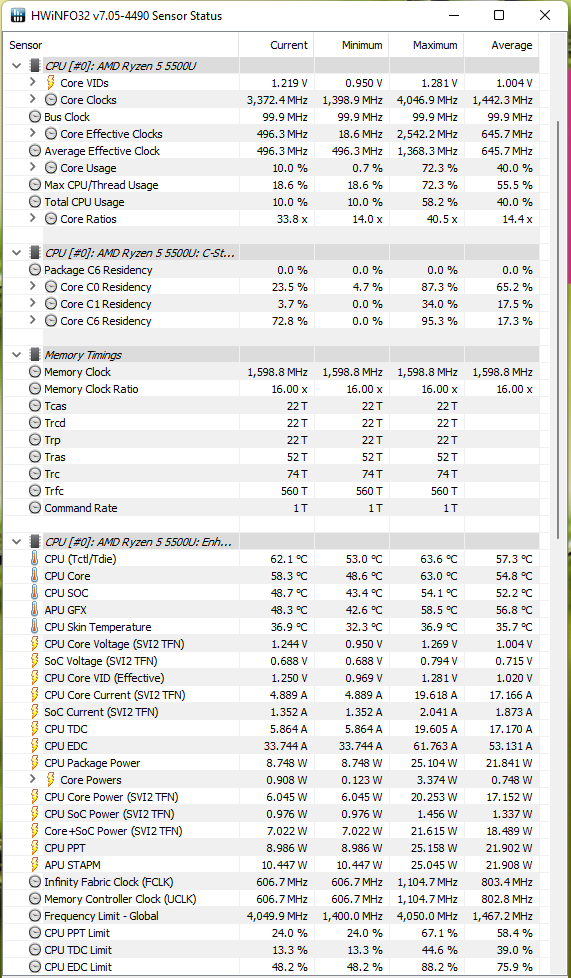The width and height of the screenshot is (571, 978).
Task: Click the icon beside CPU EDC Limit
Action: (x=35, y=967)
